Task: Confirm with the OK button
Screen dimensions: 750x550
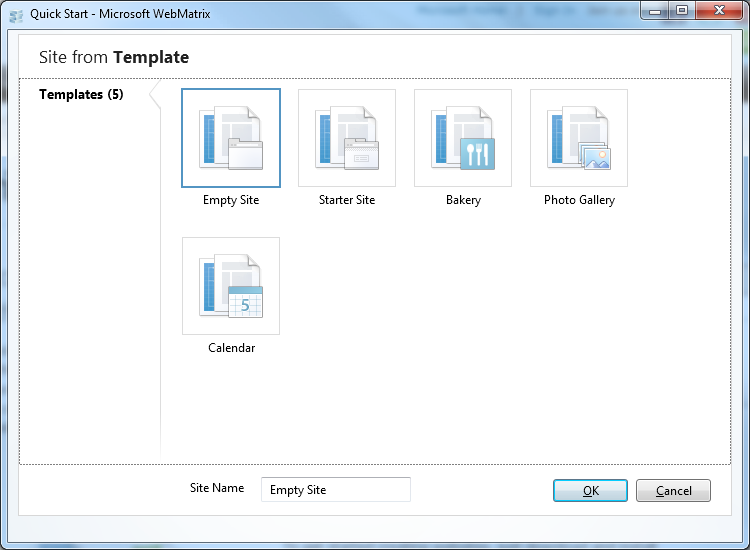Action: (590, 490)
